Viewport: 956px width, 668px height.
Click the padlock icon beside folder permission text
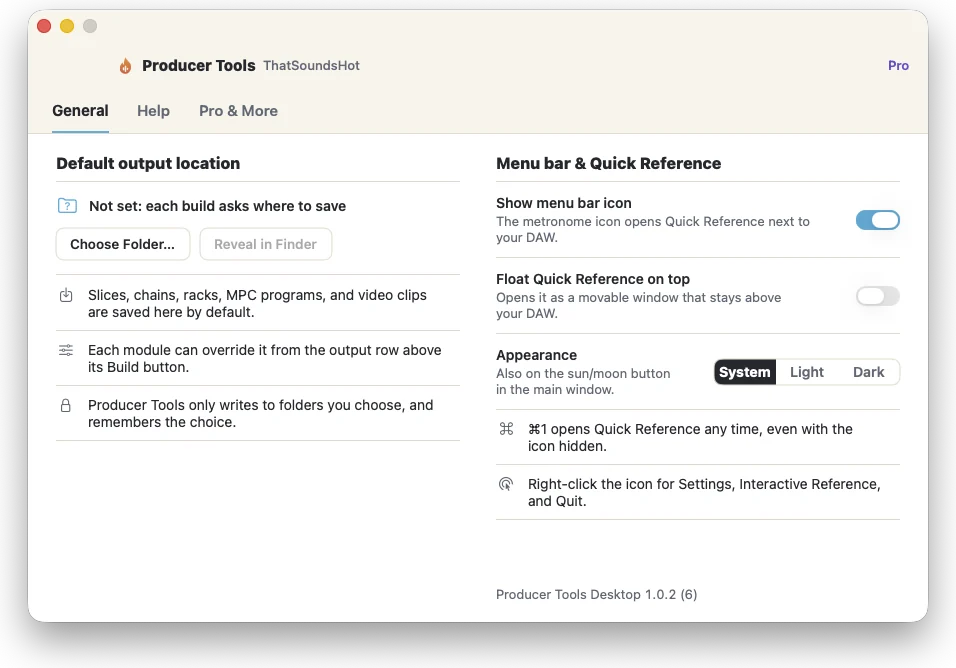pyautogui.click(x=66, y=406)
